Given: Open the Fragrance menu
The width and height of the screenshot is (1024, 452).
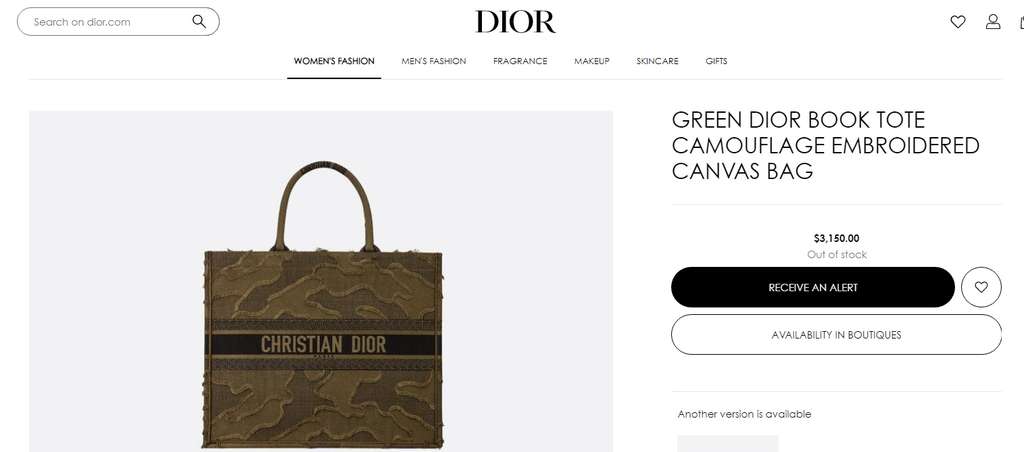Looking at the screenshot, I should tap(520, 61).
